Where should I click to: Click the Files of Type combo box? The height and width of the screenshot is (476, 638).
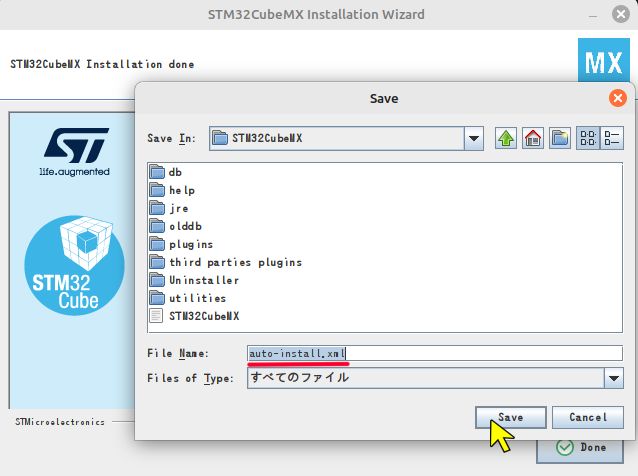[x=435, y=378]
